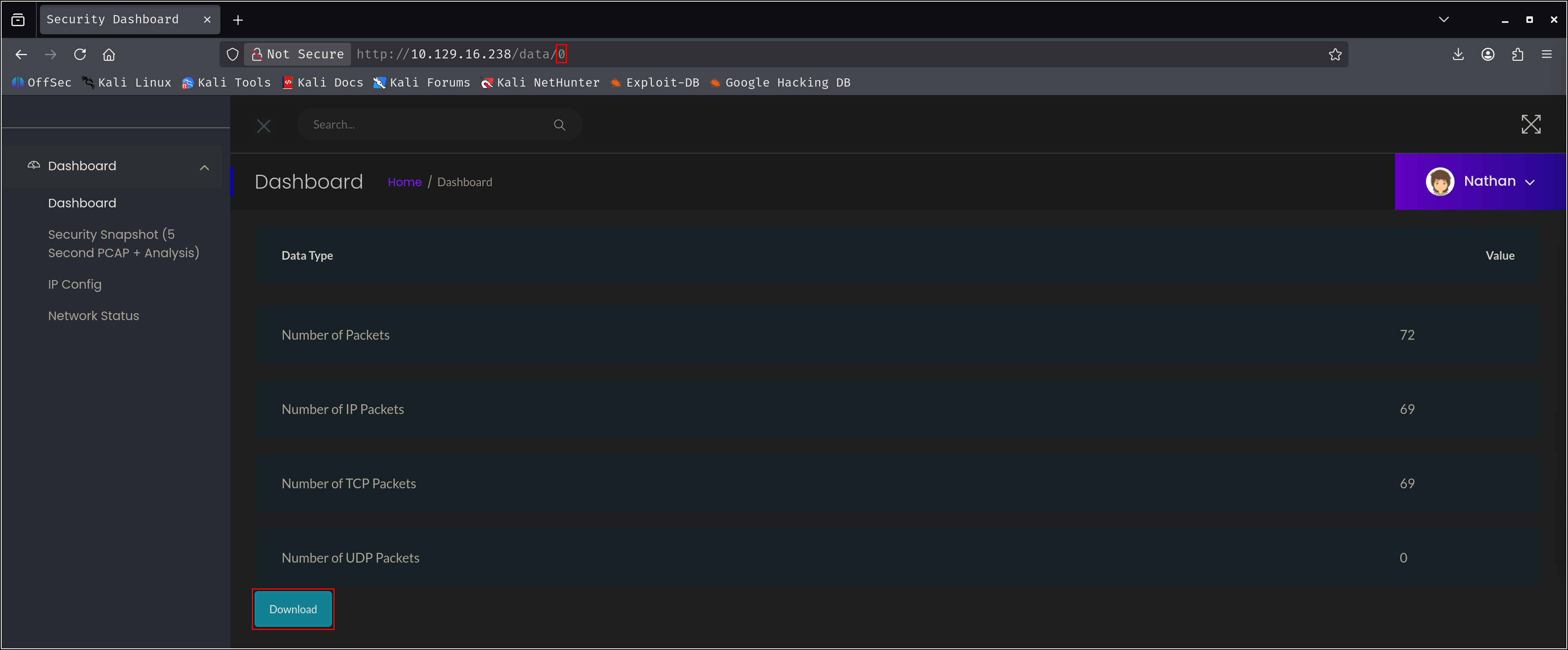Open the list all tabs chevron
The width and height of the screenshot is (1568, 650).
click(1443, 20)
